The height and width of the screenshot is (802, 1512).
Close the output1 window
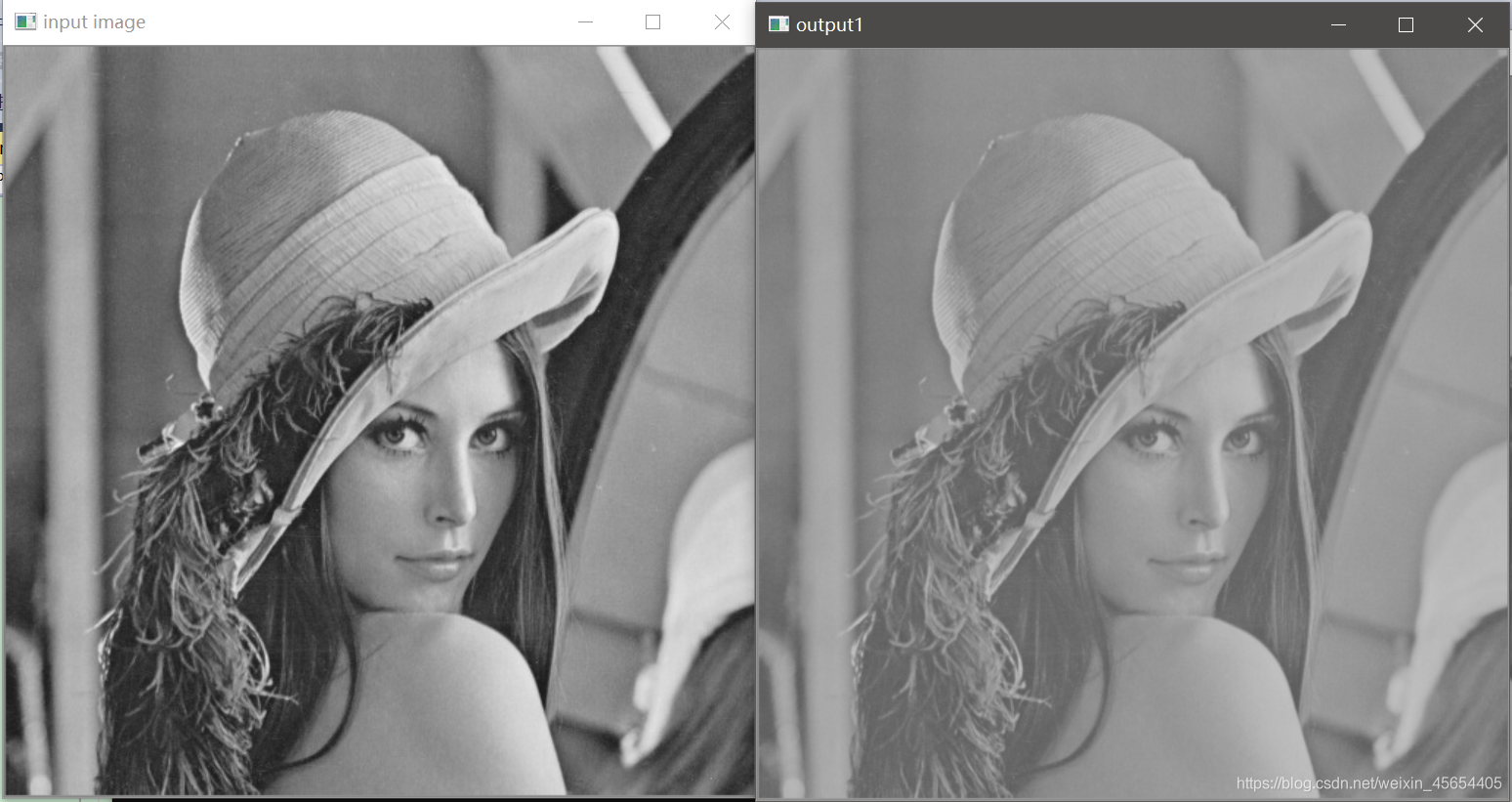pos(1475,24)
